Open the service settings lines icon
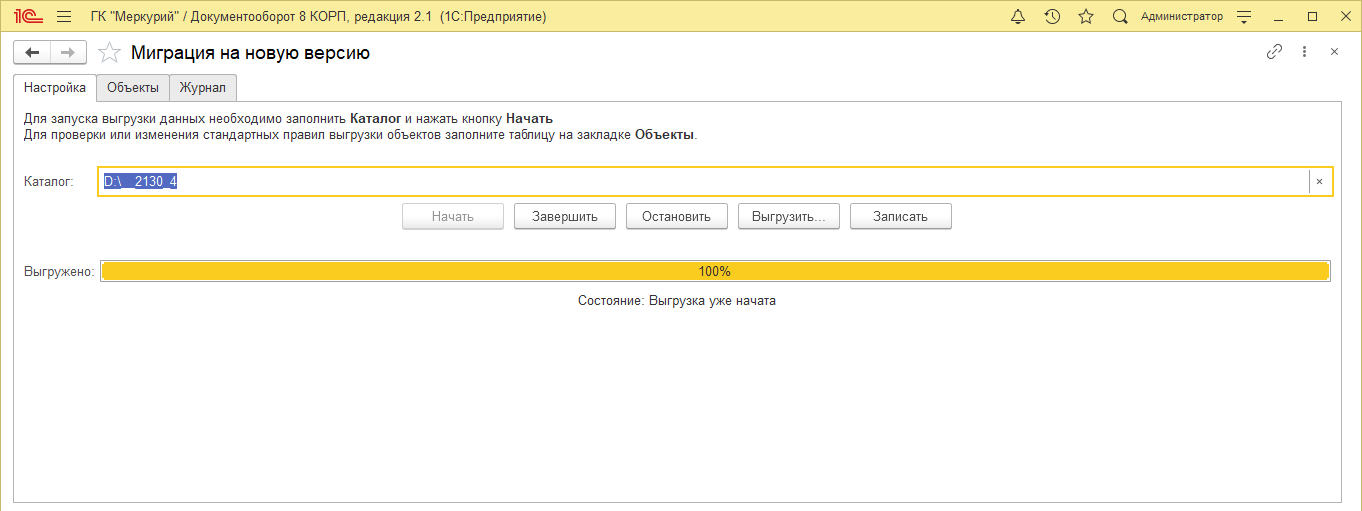The image size is (1362, 511). pos(1244,17)
